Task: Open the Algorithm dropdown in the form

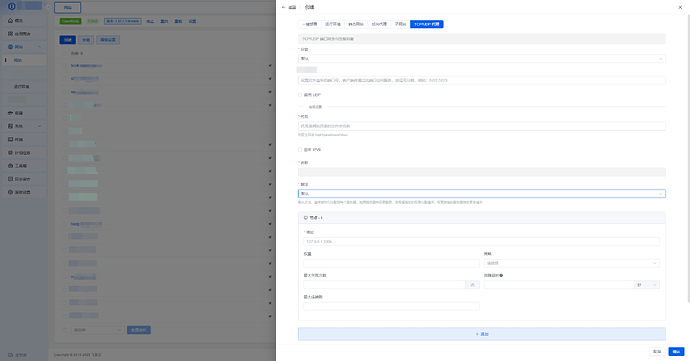Action: pyautogui.click(x=481, y=194)
